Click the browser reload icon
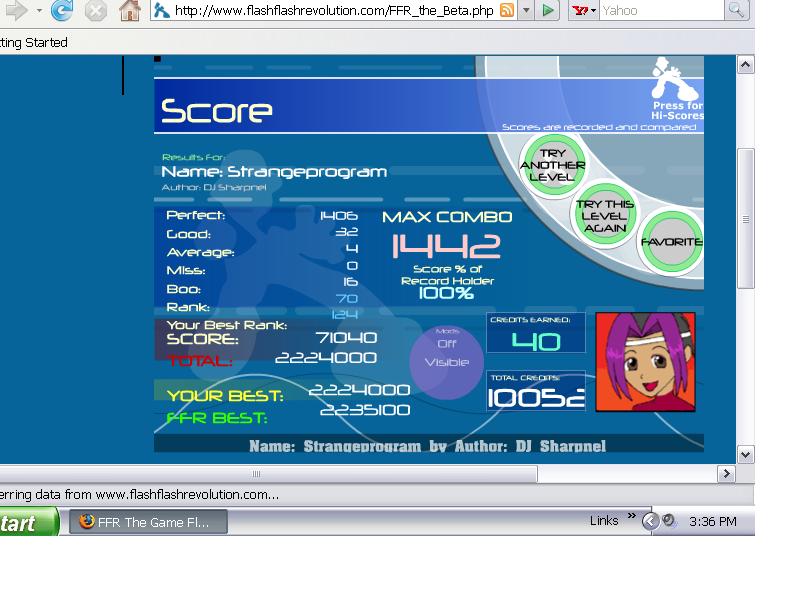 point(62,10)
